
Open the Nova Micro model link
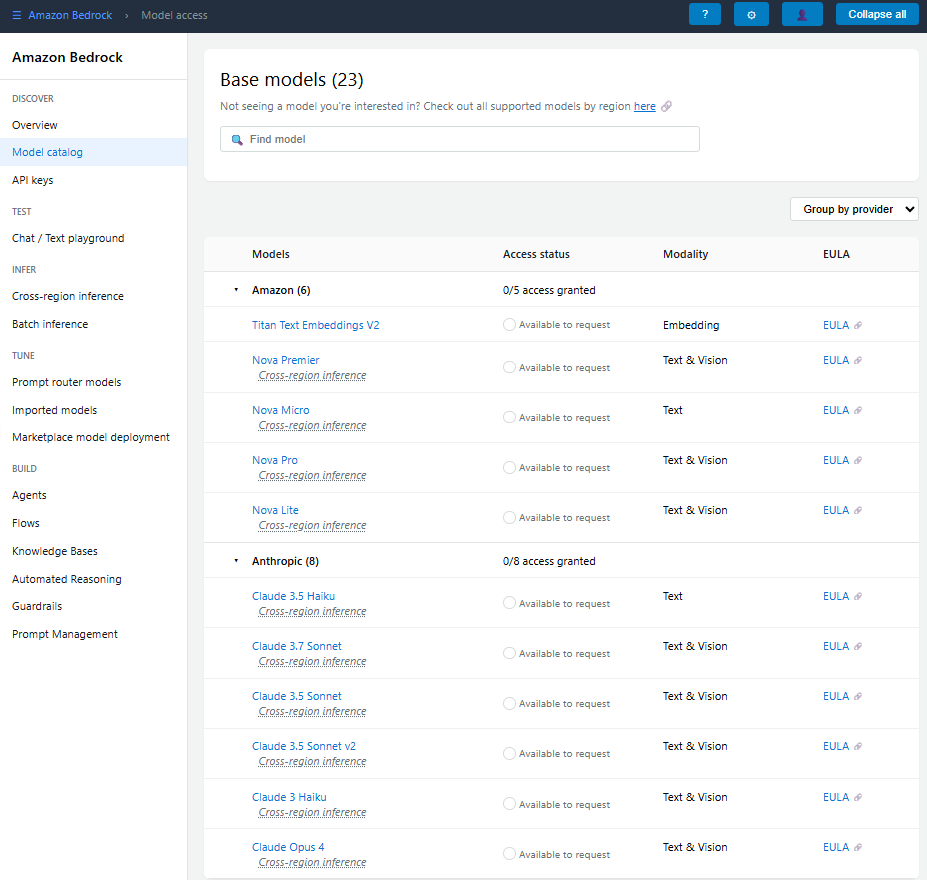click(x=280, y=410)
